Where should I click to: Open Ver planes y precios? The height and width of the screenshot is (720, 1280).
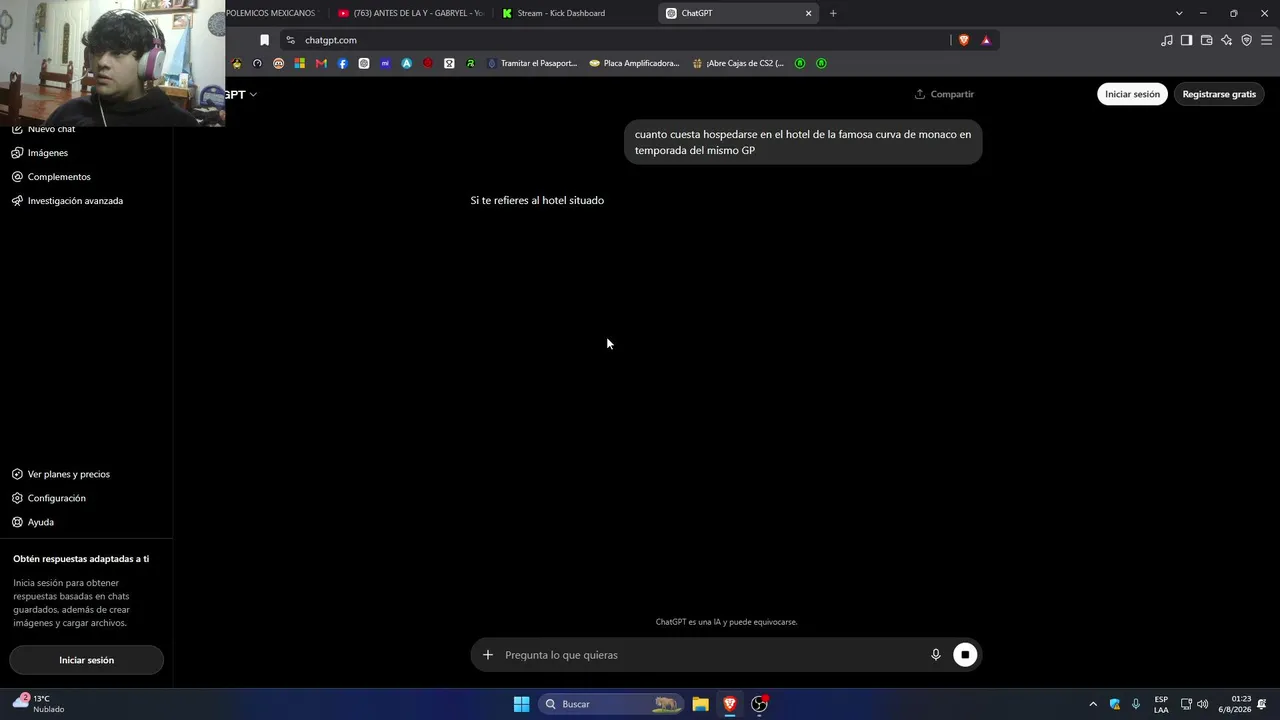tap(69, 474)
